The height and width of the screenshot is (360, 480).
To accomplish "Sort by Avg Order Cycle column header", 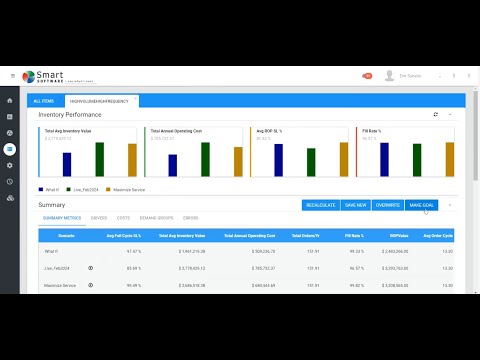I will coord(438,236).
